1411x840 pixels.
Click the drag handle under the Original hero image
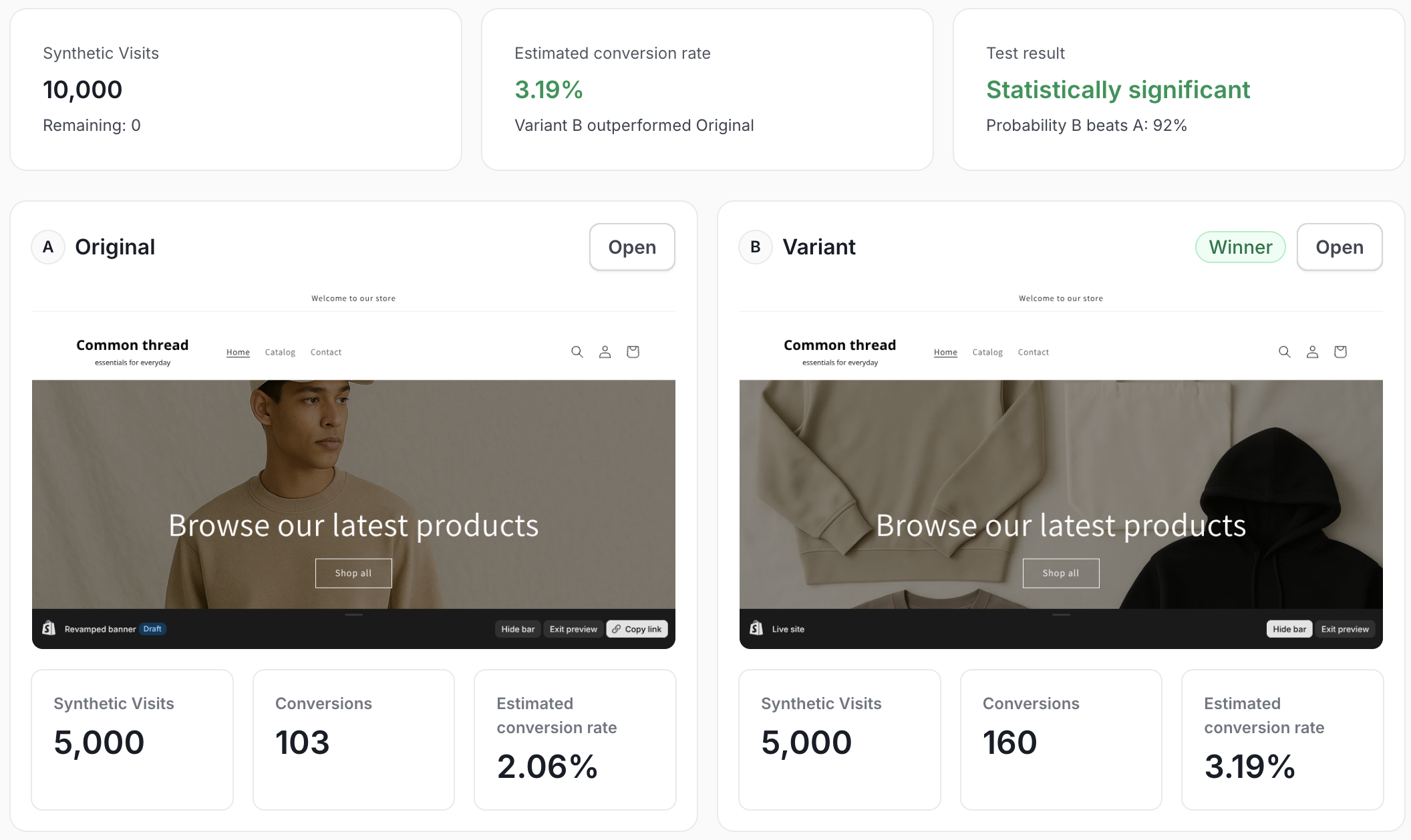point(353,614)
